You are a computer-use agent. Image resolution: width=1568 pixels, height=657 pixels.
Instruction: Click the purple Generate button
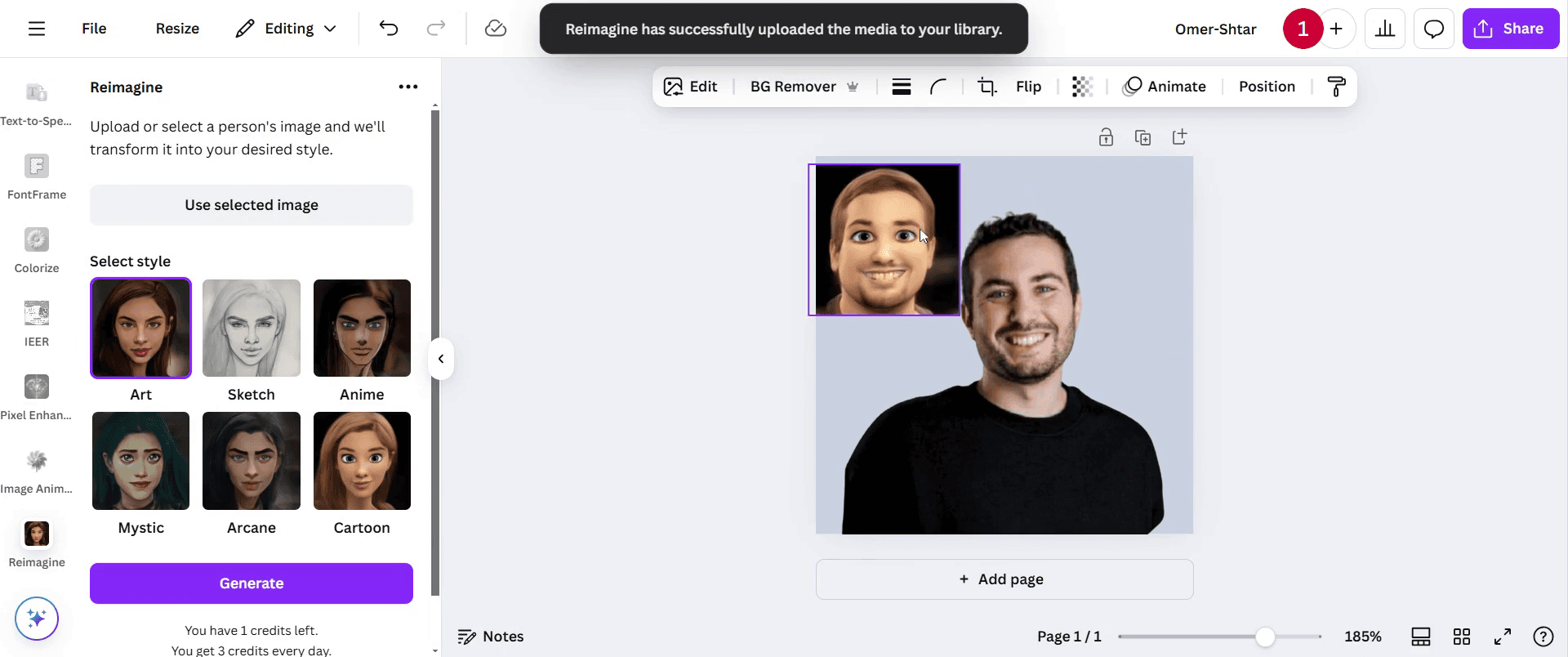(252, 583)
